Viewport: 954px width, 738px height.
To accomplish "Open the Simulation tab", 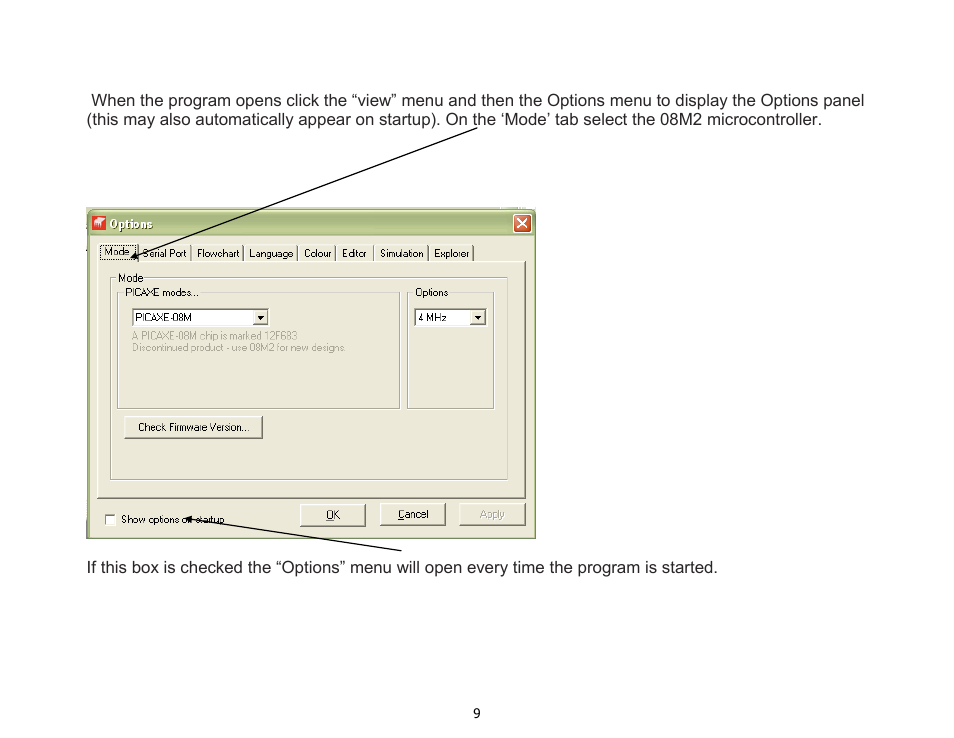I will (402, 253).
